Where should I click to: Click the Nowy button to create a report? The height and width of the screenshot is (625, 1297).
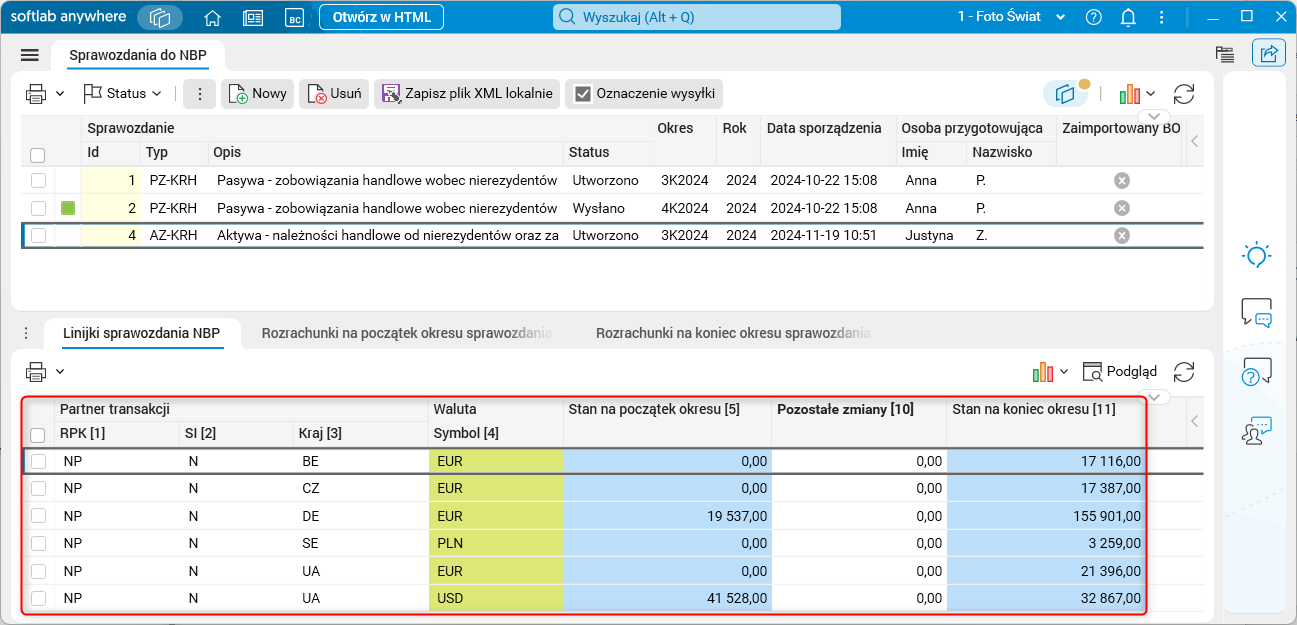258,93
